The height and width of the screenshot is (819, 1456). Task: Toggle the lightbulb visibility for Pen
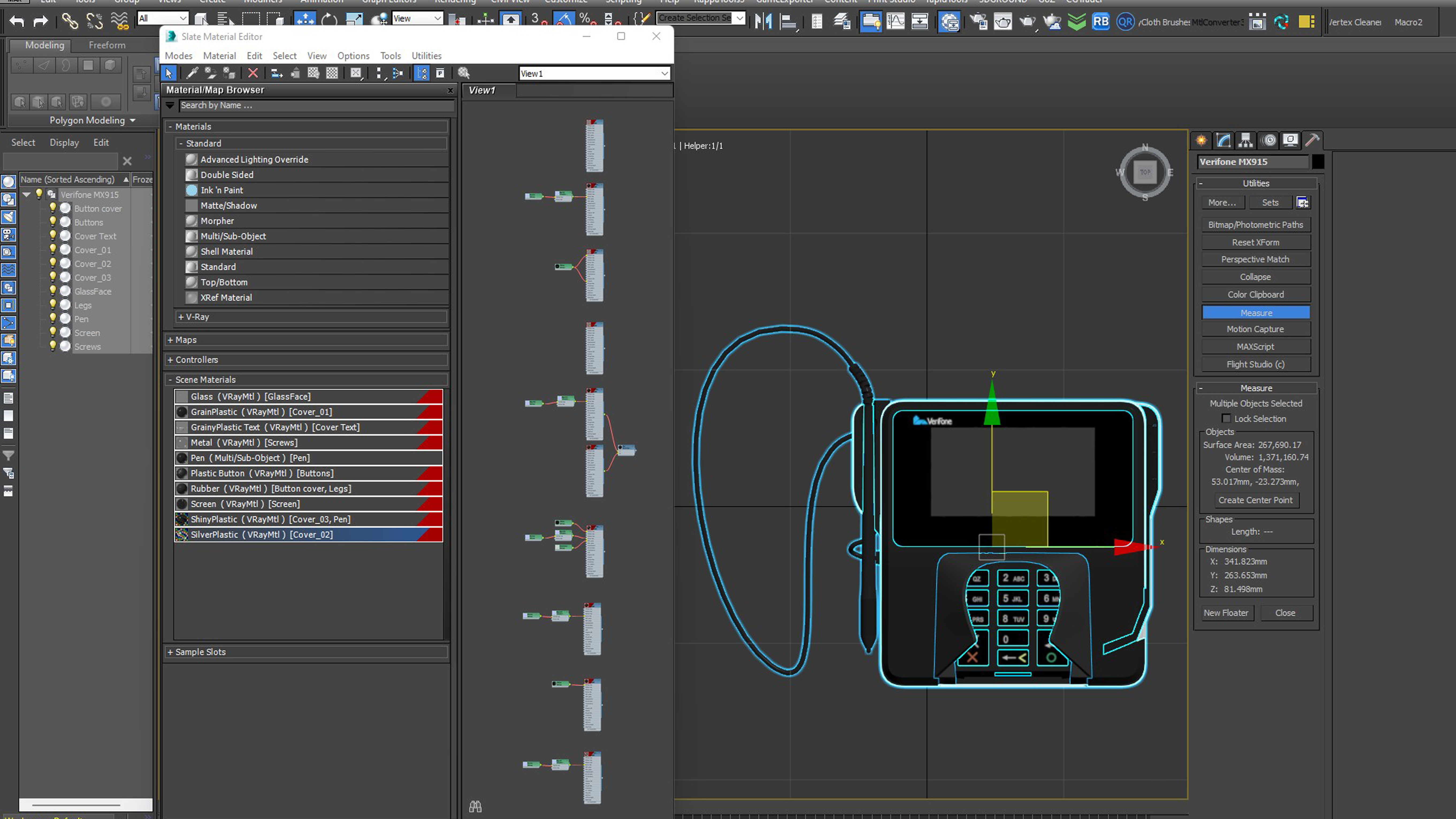click(53, 319)
